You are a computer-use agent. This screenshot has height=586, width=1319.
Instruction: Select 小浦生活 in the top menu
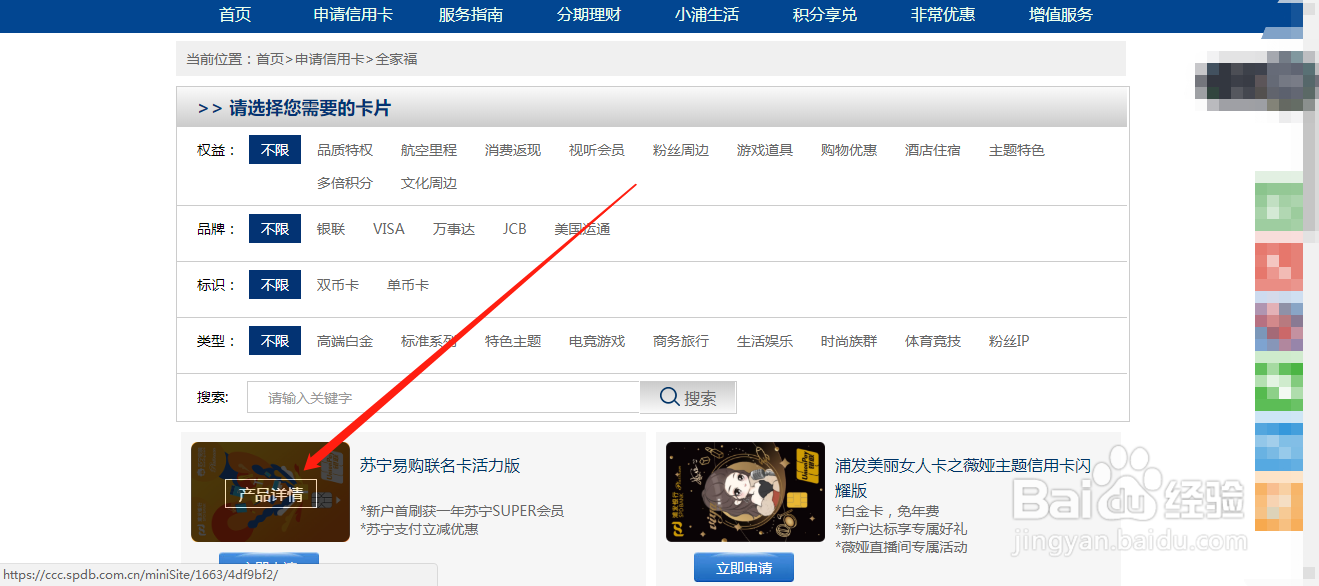[x=707, y=15]
